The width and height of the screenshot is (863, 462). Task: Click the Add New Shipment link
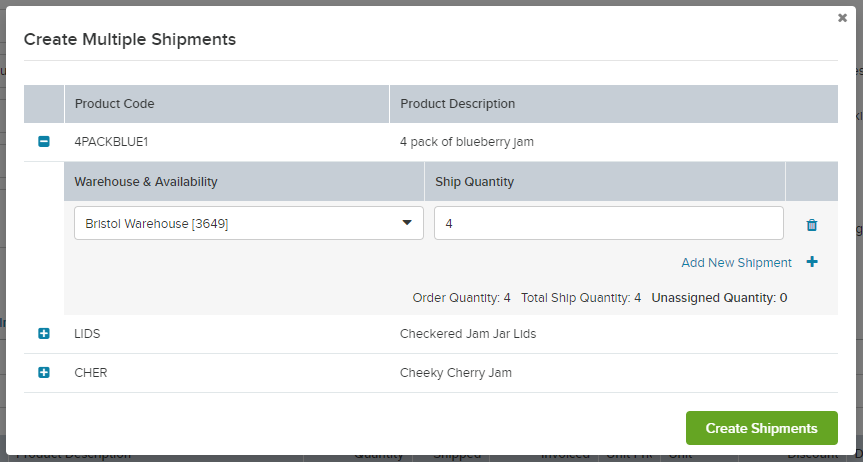tap(736, 263)
